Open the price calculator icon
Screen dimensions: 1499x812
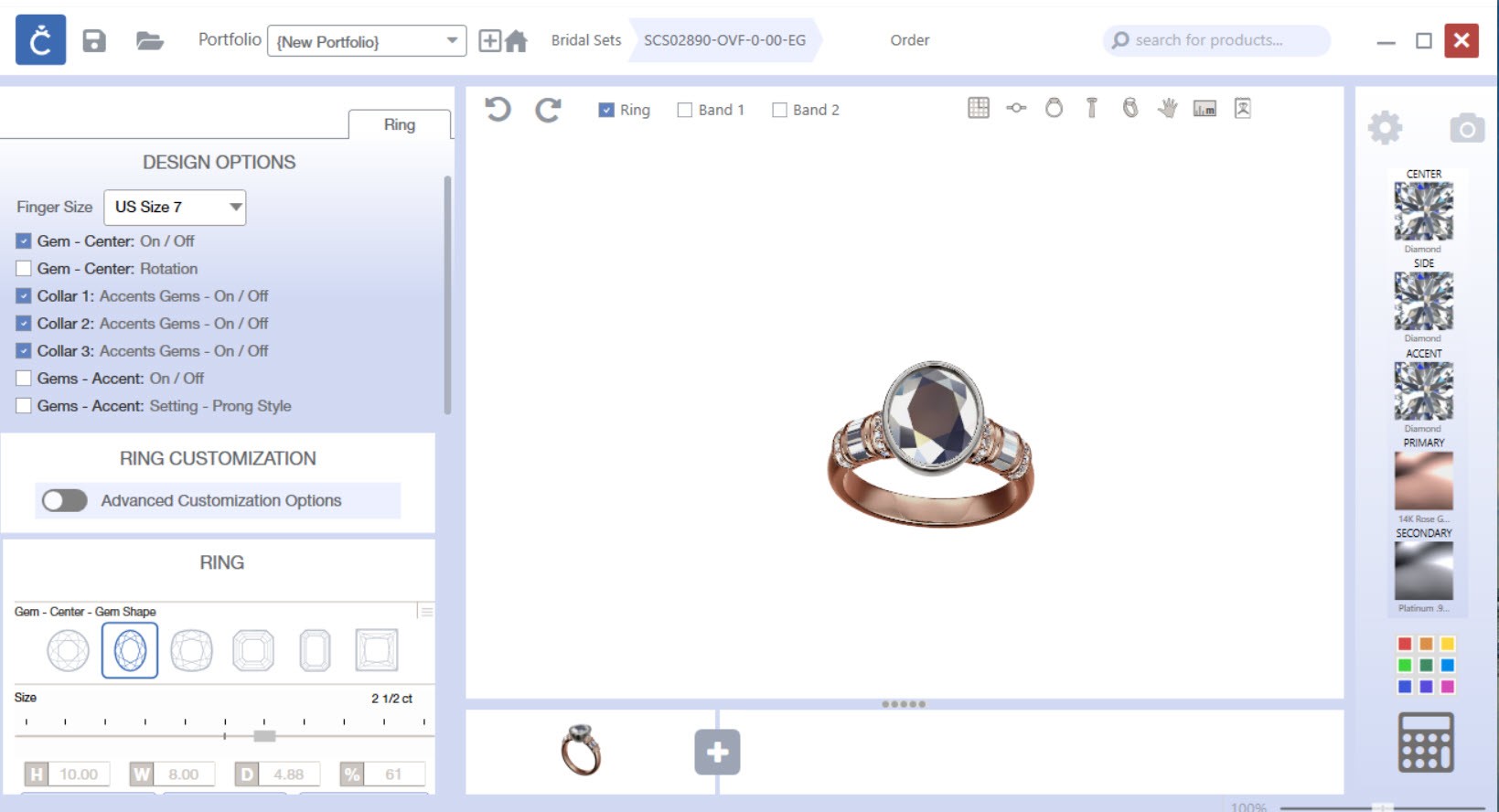pos(1425,742)
